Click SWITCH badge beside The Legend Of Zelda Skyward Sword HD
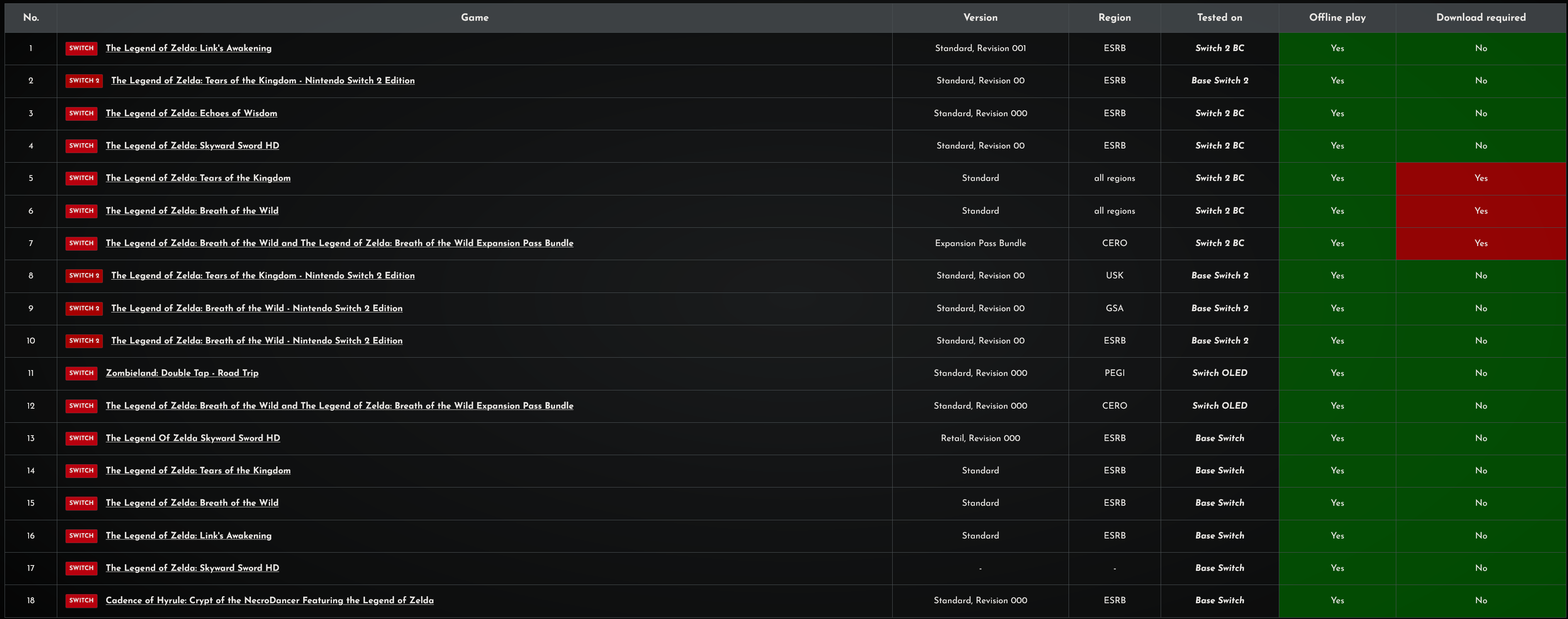The image size is (1568, 619). (81, 438)
